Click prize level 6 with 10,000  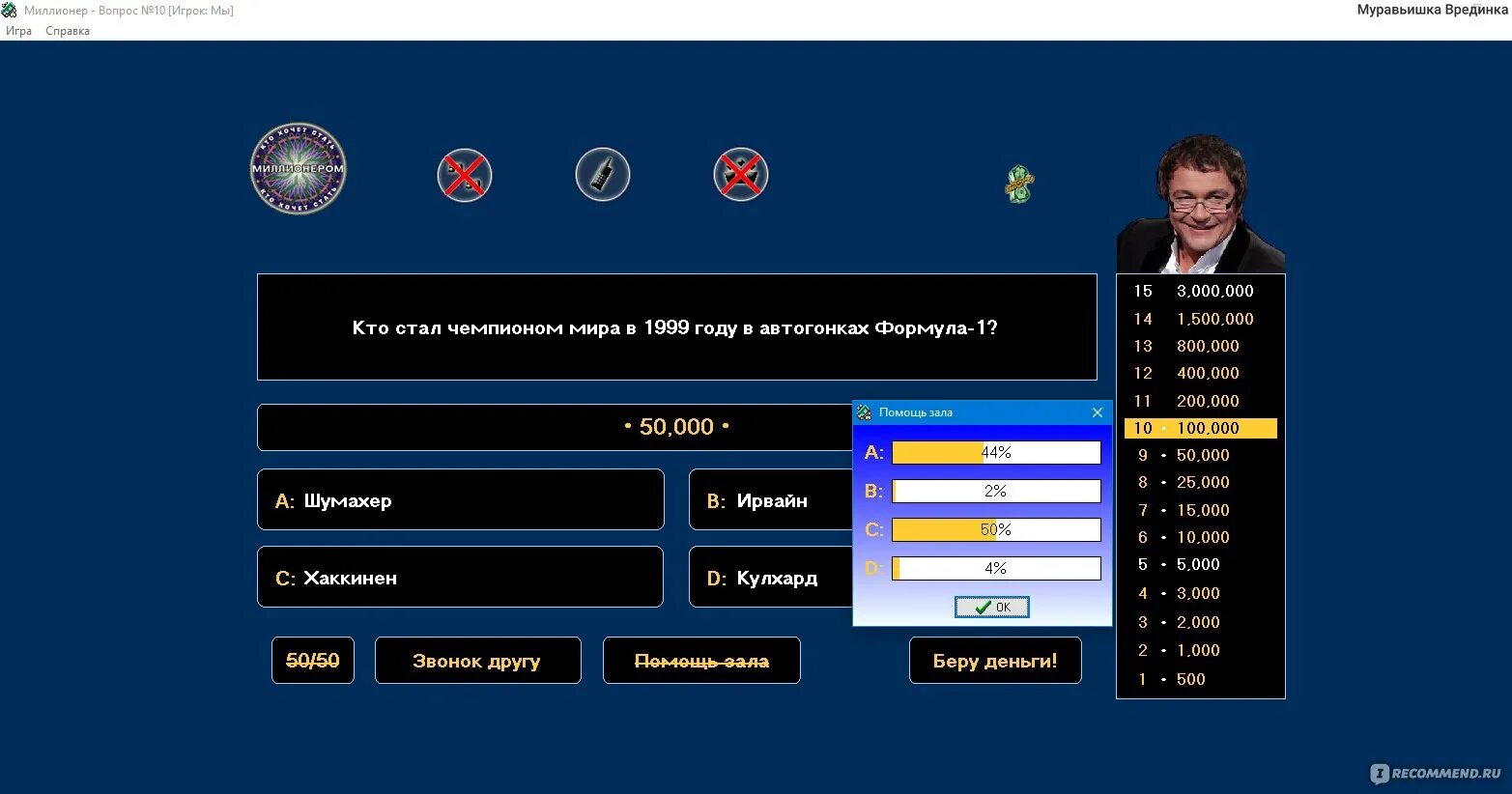tap(1201, 537)
